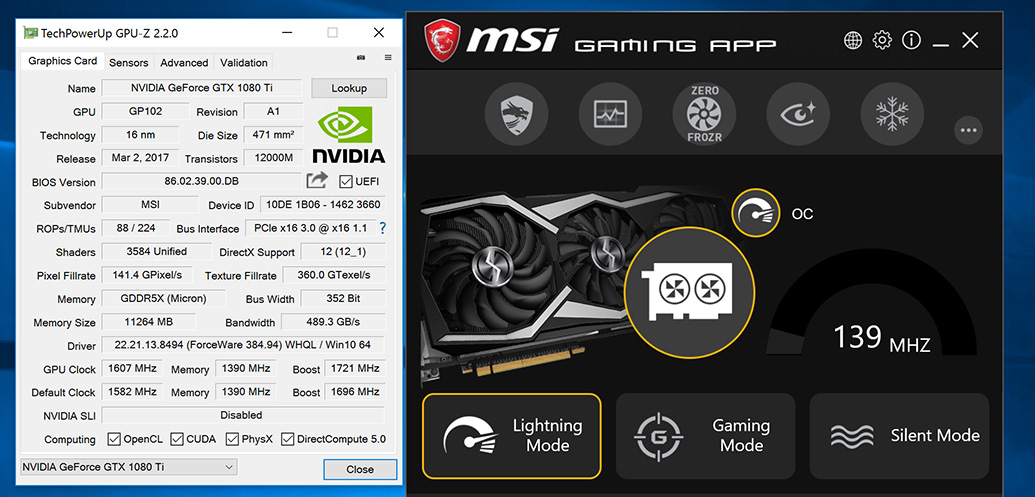Open the hardware monitor icon
1035x497 pixels.
click(610, 114)
